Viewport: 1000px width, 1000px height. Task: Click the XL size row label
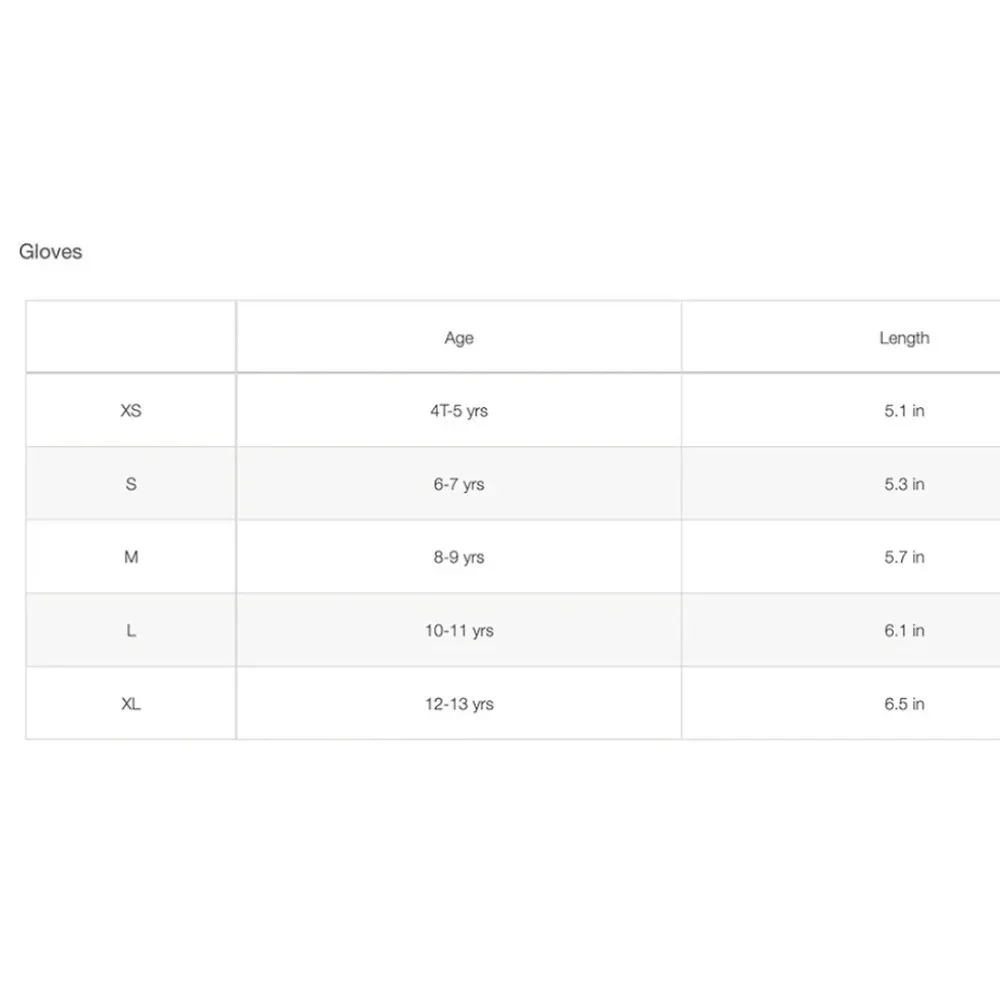coord(131,704)
